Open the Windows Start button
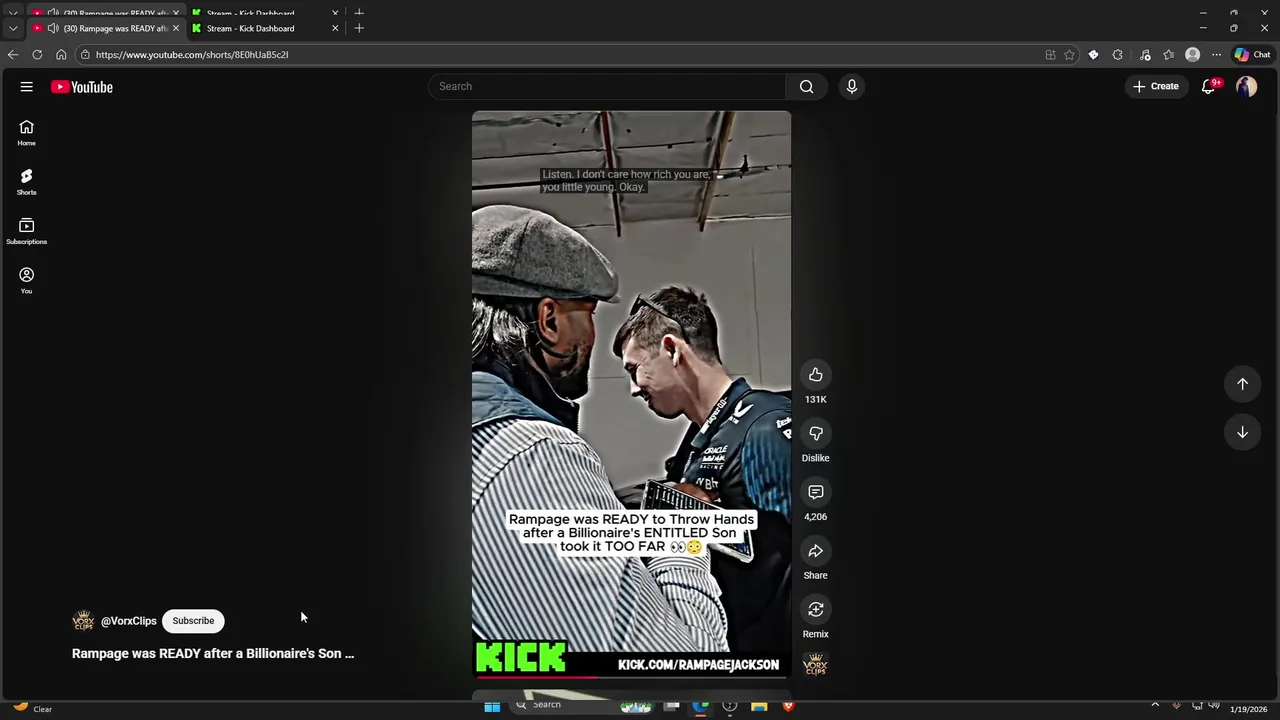Screen dimensions: 1280x720 tap(492, 707)
